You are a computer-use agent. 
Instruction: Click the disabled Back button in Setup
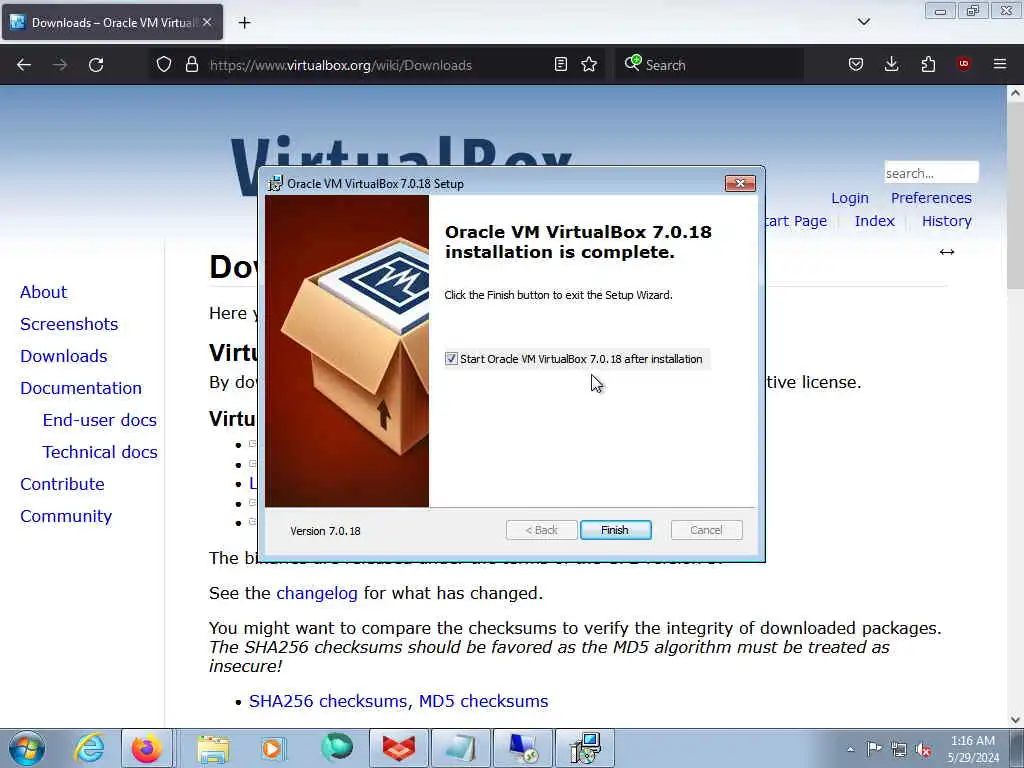(x=541, y=530)
